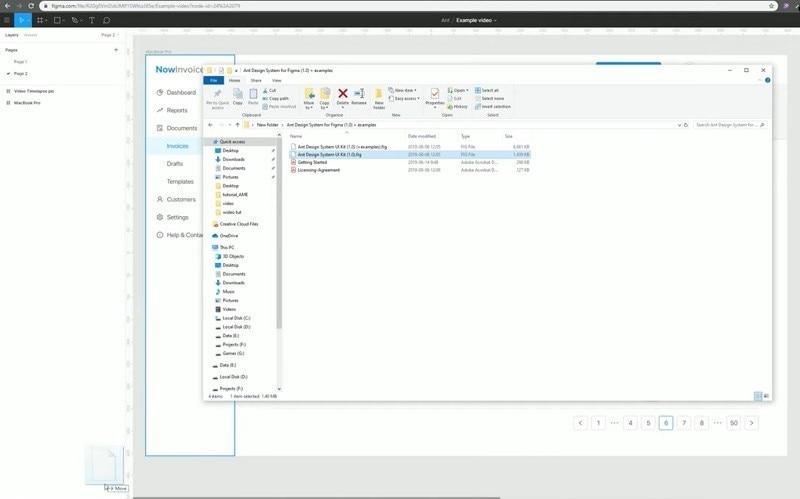Select MacBook Pro layer
Image resolution: width=800 pixels, height=499 pixels.
[x=27, y=103]
